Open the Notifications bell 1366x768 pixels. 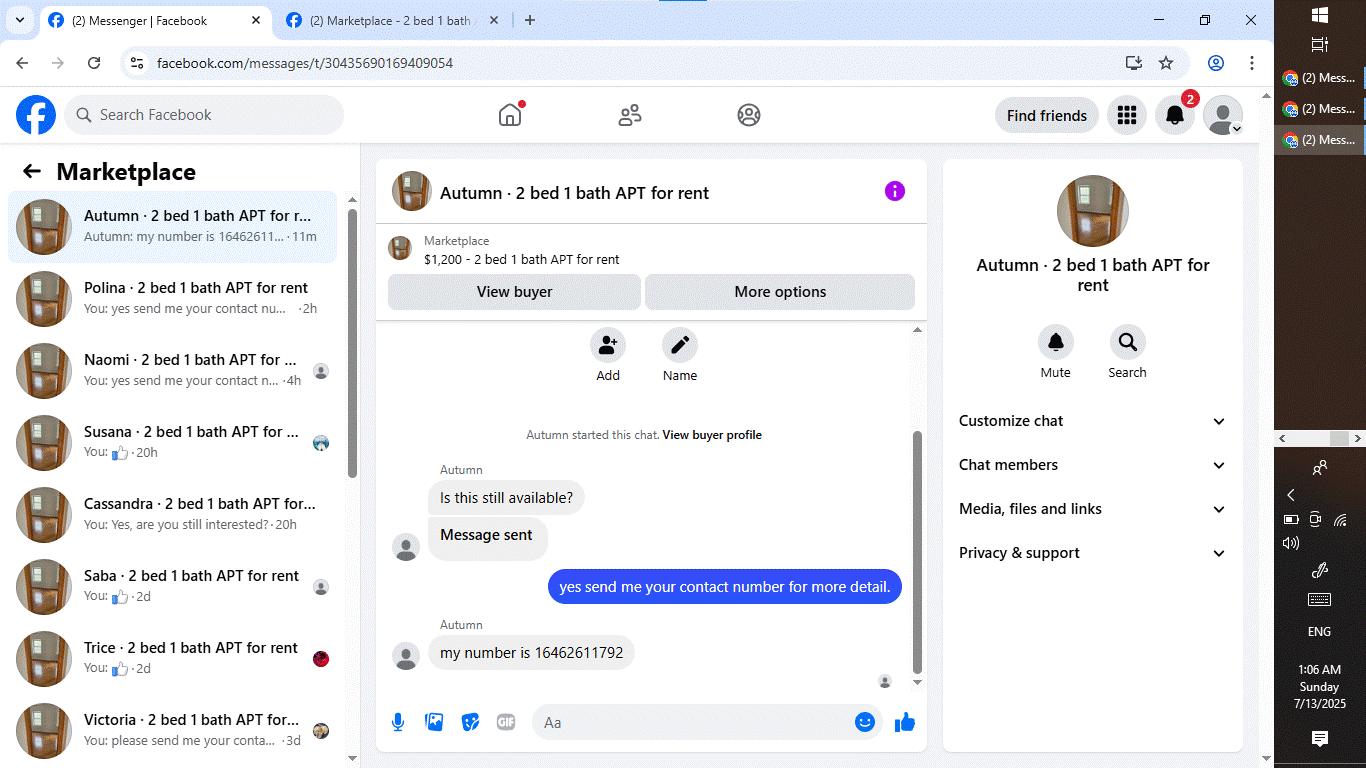click(x=1175, y=115)
